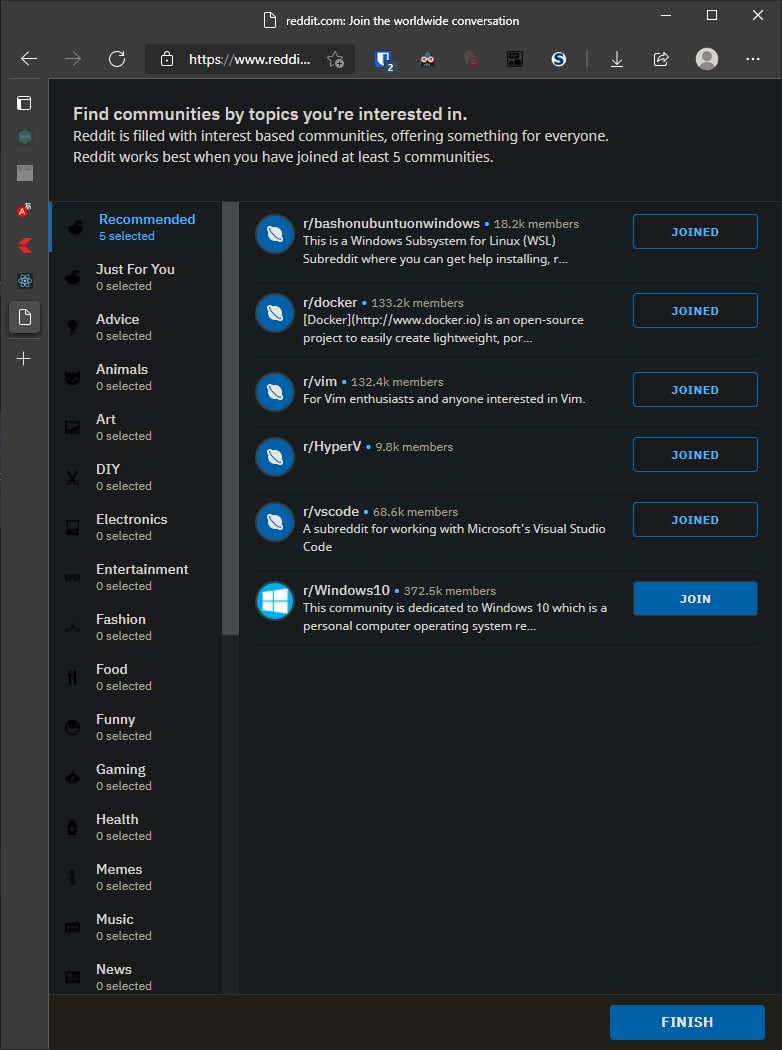Open r/bashonubuntuonwindows name link
The height and width of the screenshot is (1050, 782).
pyautogui.click(x=391, y=224)
